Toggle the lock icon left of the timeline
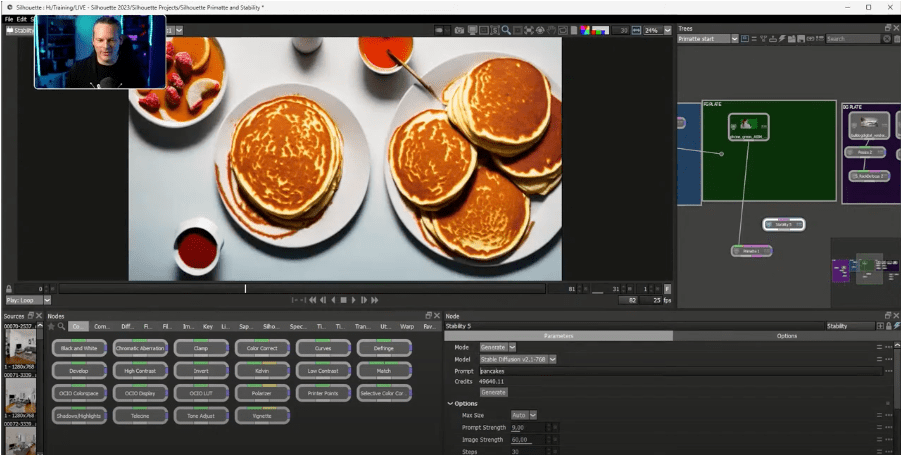 (x=9, y=289)
